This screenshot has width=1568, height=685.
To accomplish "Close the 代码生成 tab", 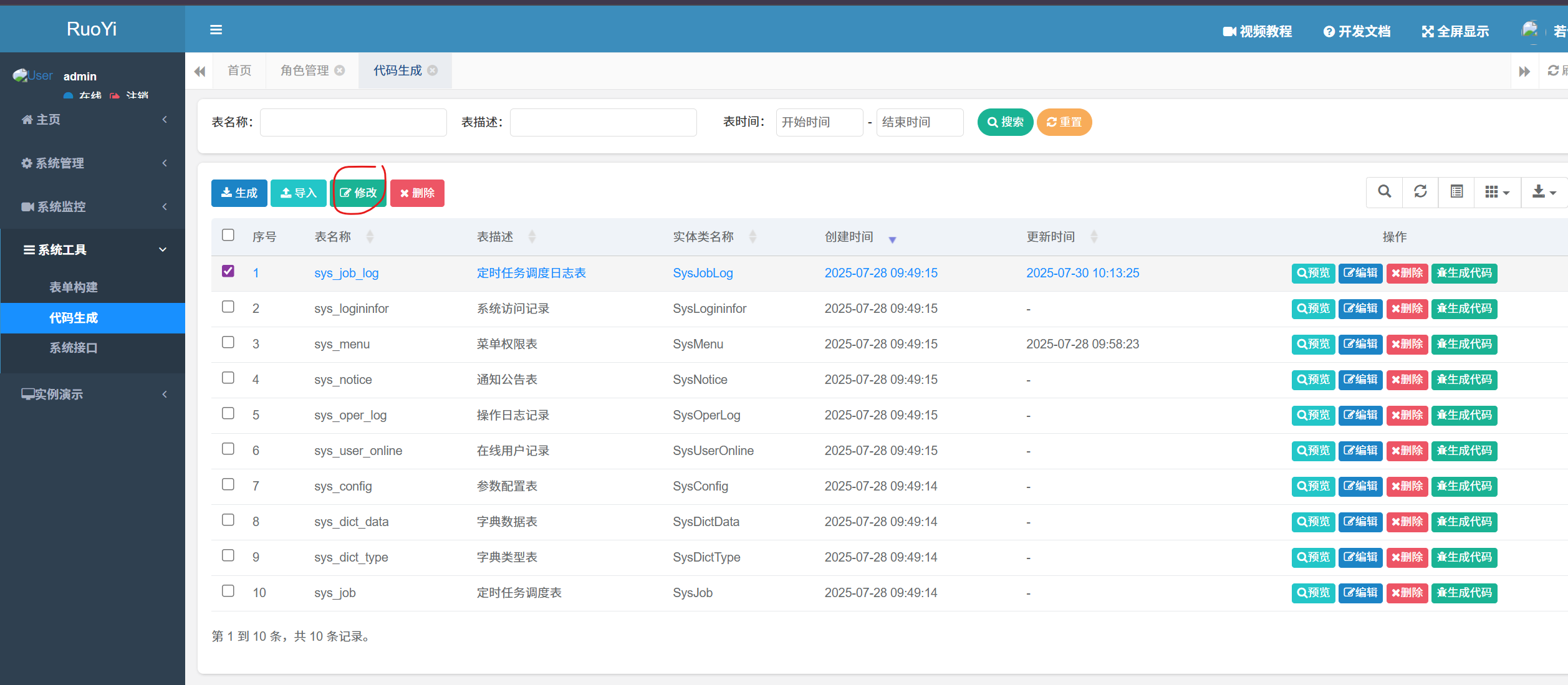I will tap(433, 70).
